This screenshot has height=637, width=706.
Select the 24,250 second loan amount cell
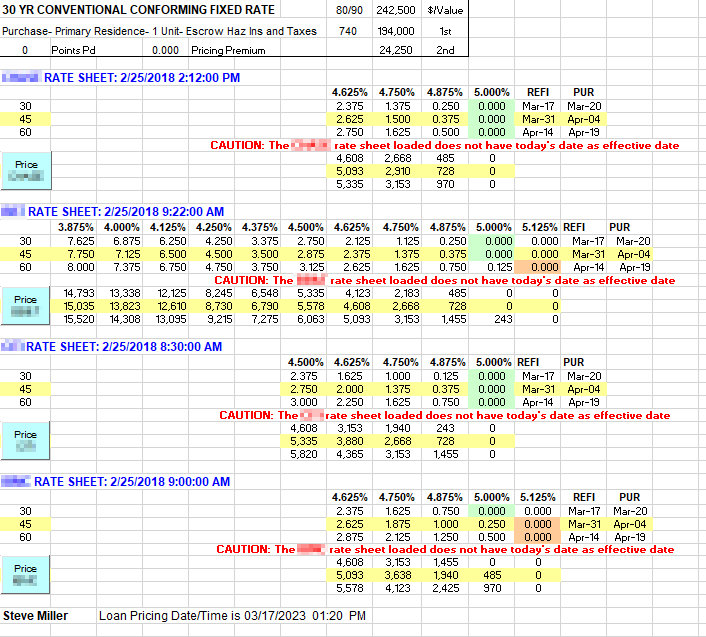pyautogui.click(x=397, y=49)
